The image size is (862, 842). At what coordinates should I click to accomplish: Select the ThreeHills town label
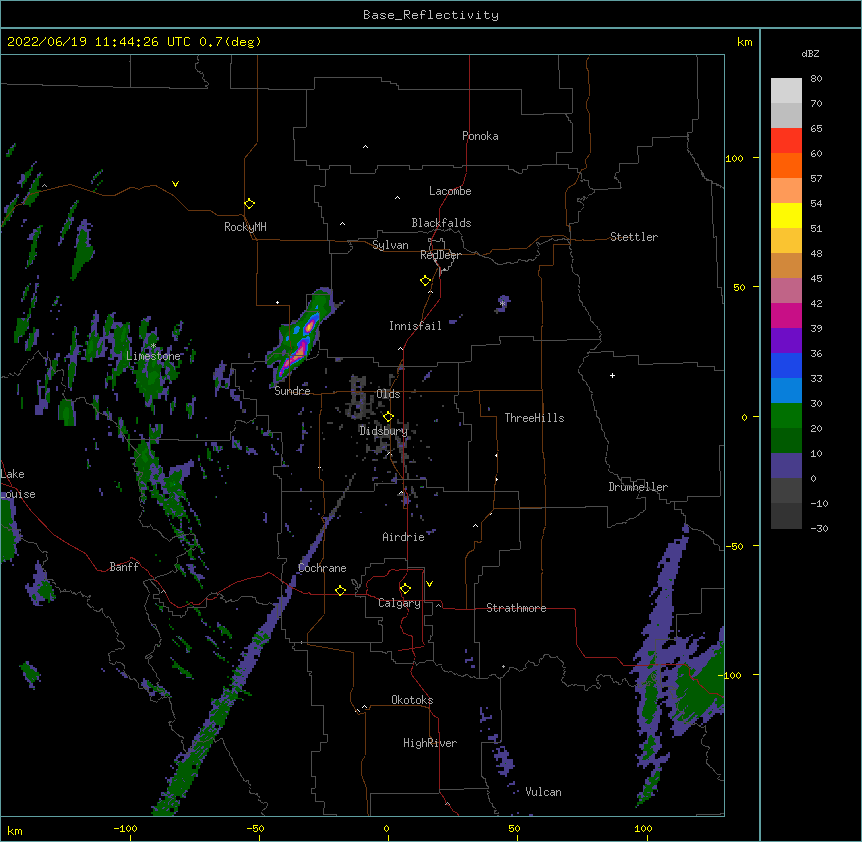(534, 418)
